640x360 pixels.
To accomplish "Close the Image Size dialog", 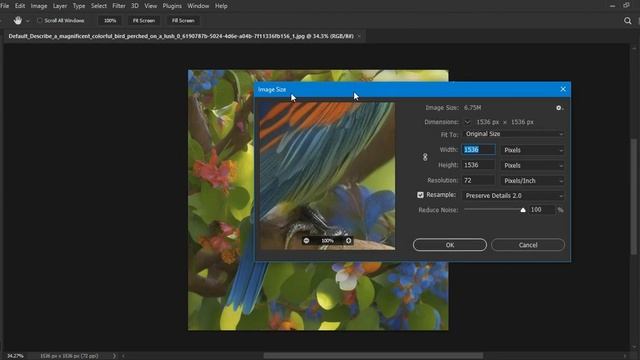I will pos(563,89).
